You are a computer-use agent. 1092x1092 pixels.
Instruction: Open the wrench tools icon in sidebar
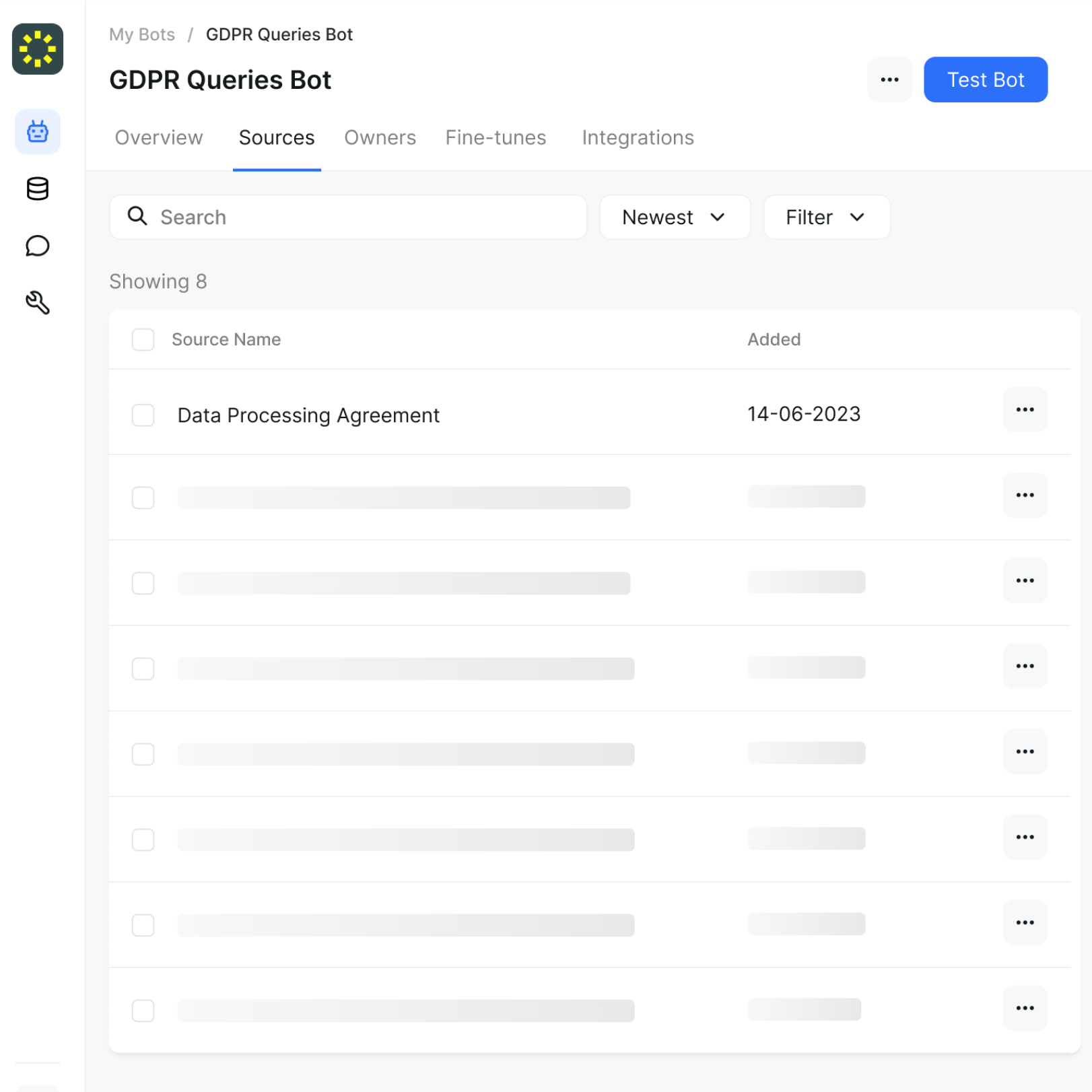[38, 303]
